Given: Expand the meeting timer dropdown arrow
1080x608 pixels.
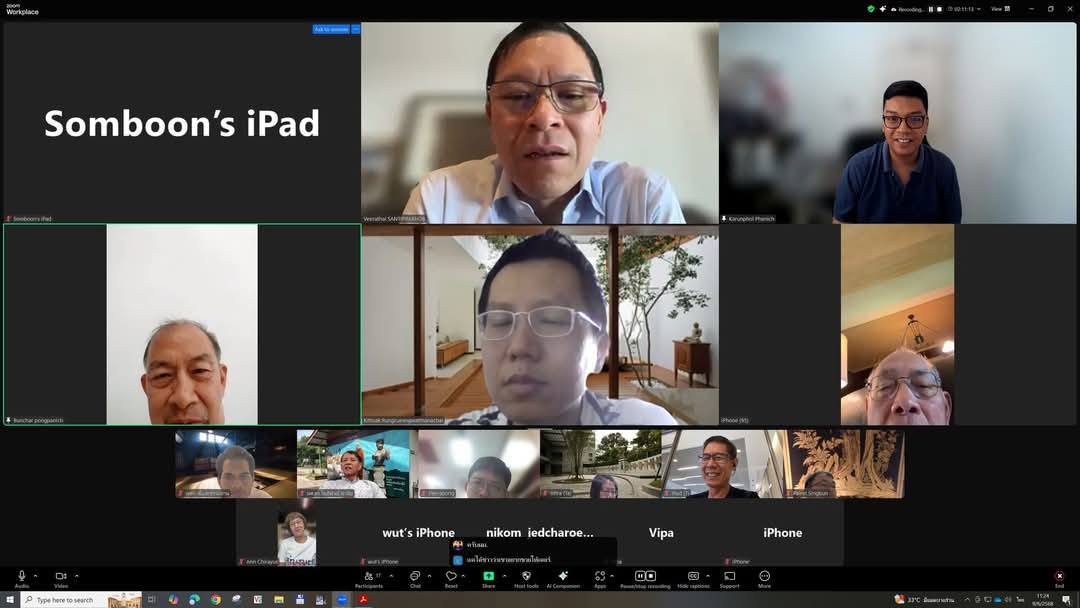Looking at the screenshot, I should [x=980, y=9].
